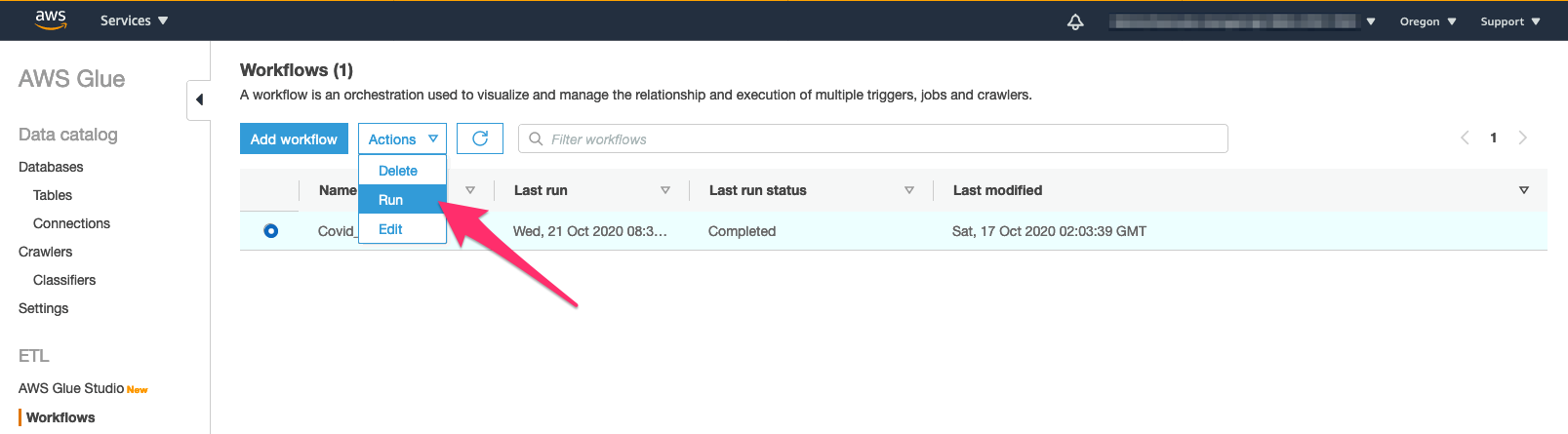This screenshot has height=434, width=1568.
Task: Open Databases in sidebar
Action: (x=51, y=167)
